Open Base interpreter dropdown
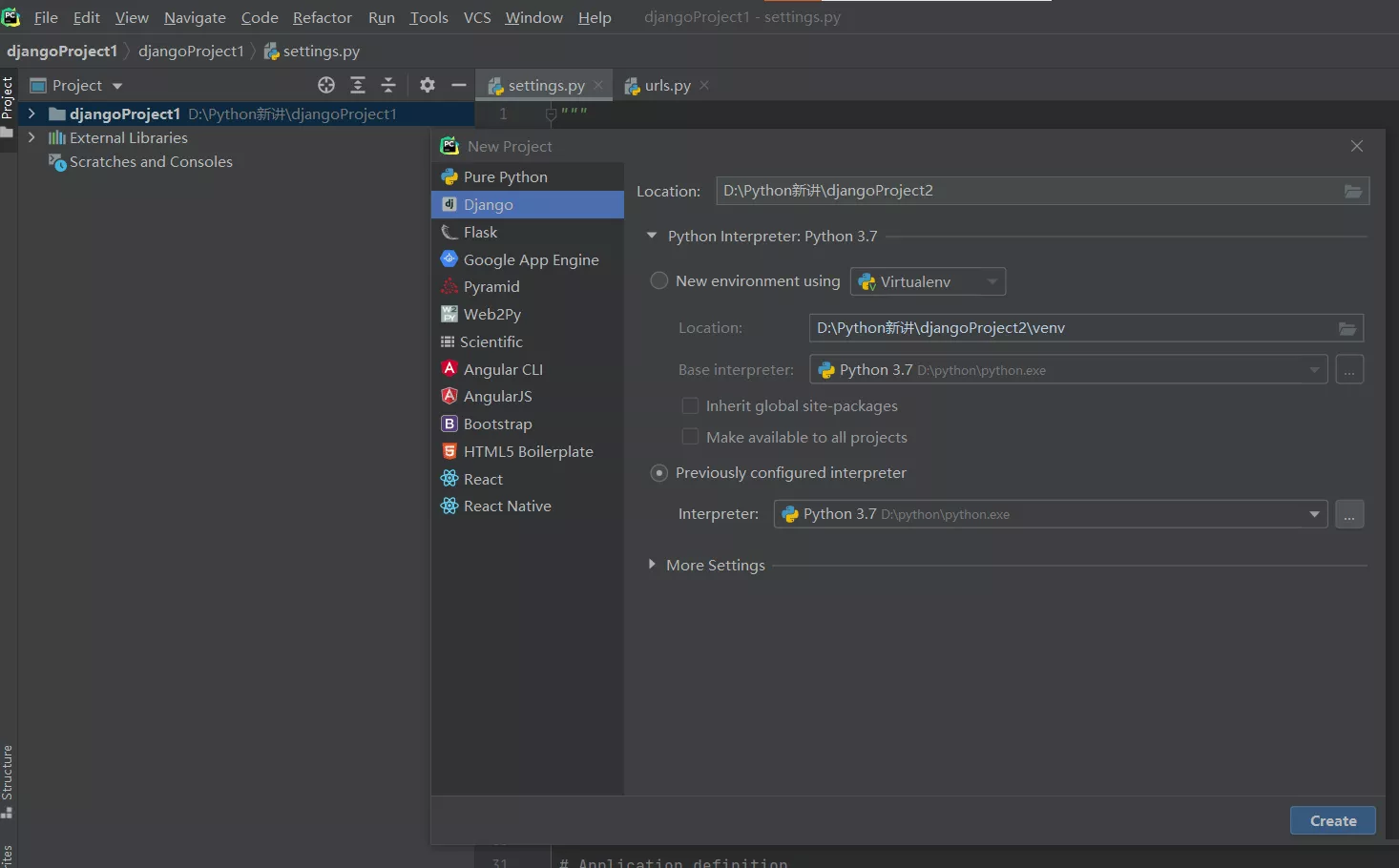The image size is (1399, 868). coord(1068,369)
